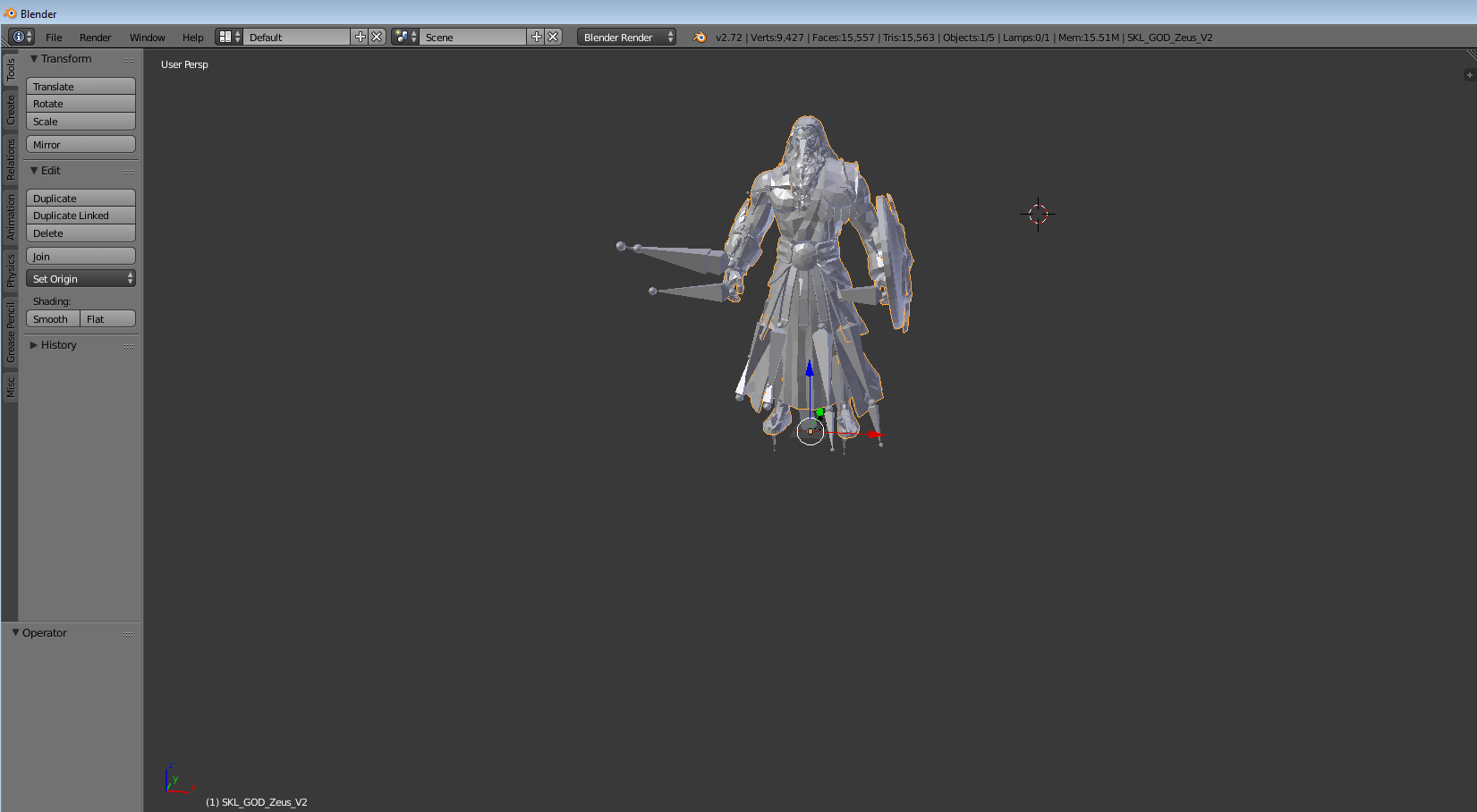Switch to the Relations tab

(11, 158)
